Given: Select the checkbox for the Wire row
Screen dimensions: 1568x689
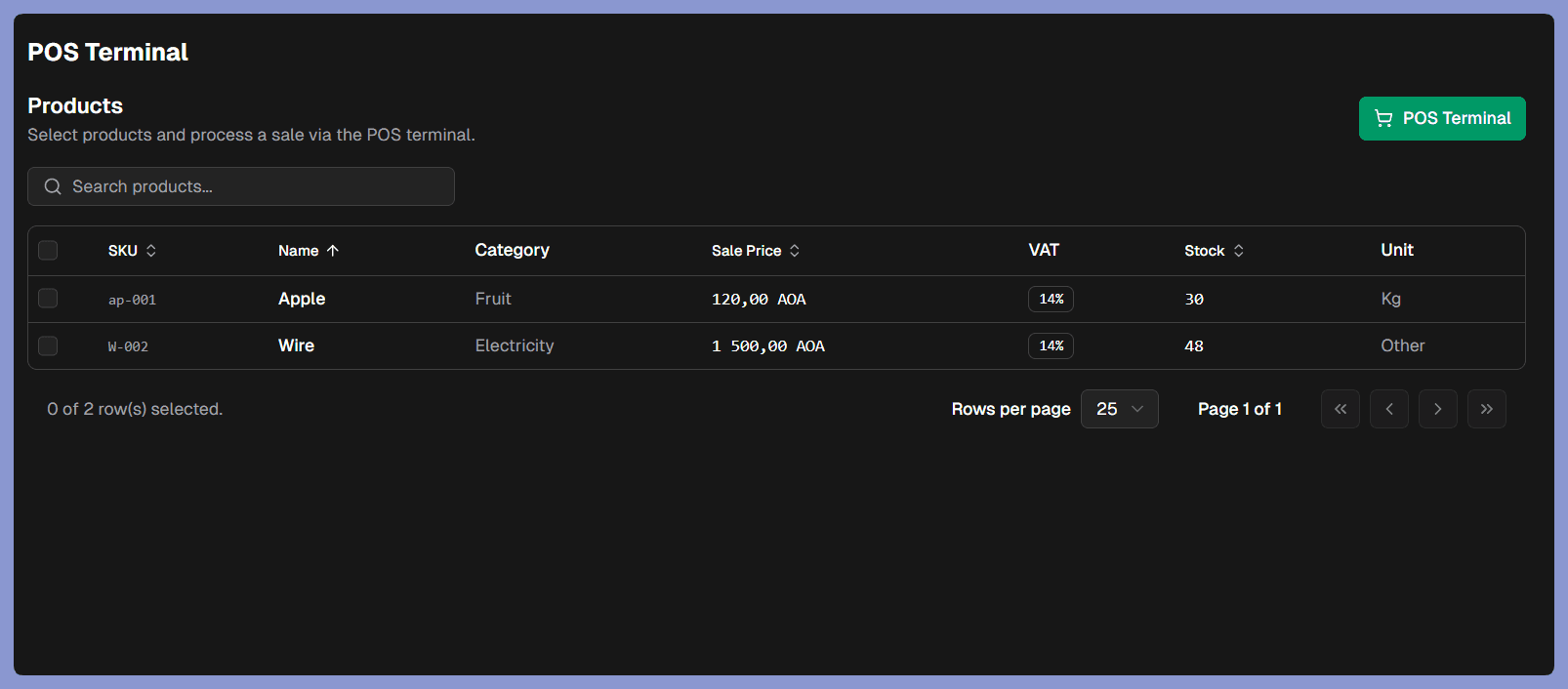Looking at the screenshot, I should [48, 345].
